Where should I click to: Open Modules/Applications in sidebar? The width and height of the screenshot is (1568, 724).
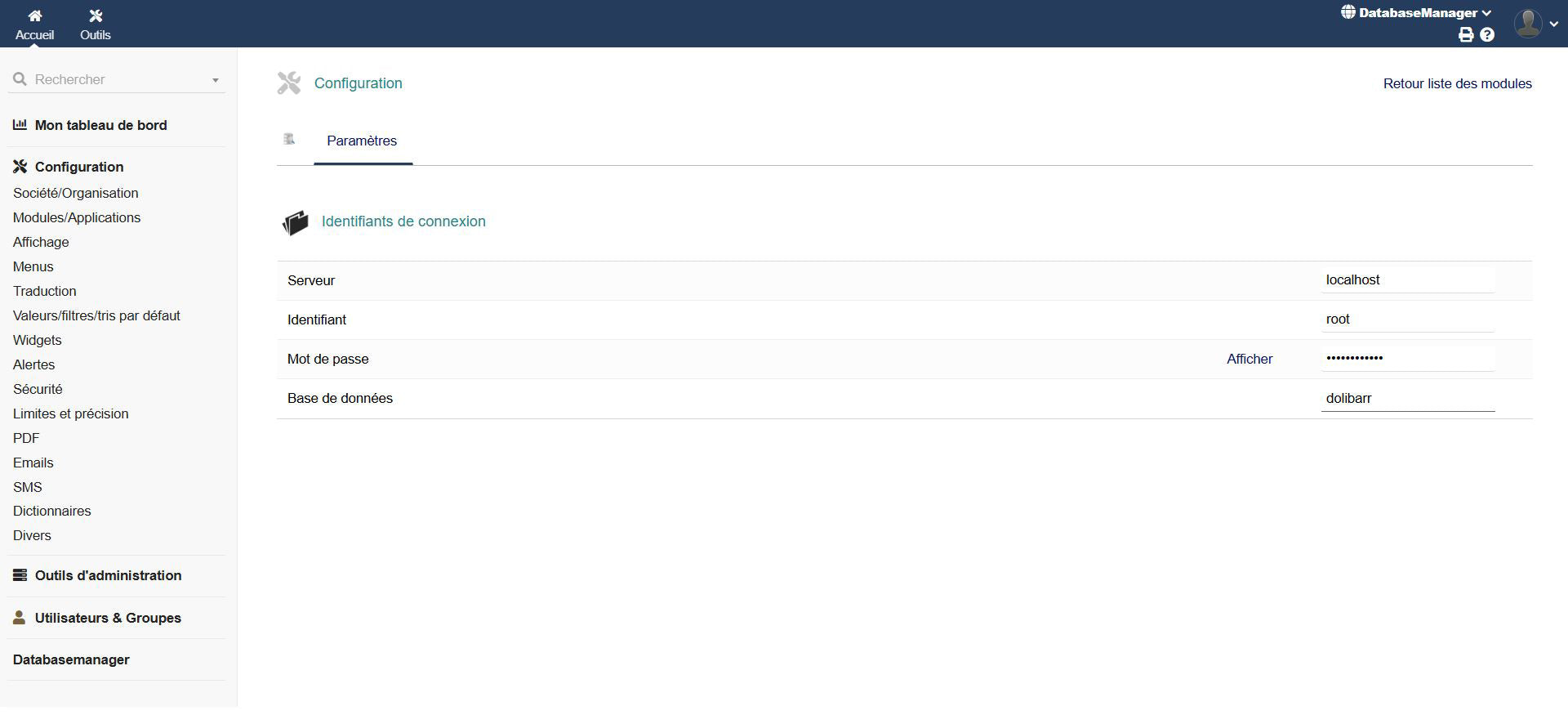pyautogui.click(x=77, y=217)
